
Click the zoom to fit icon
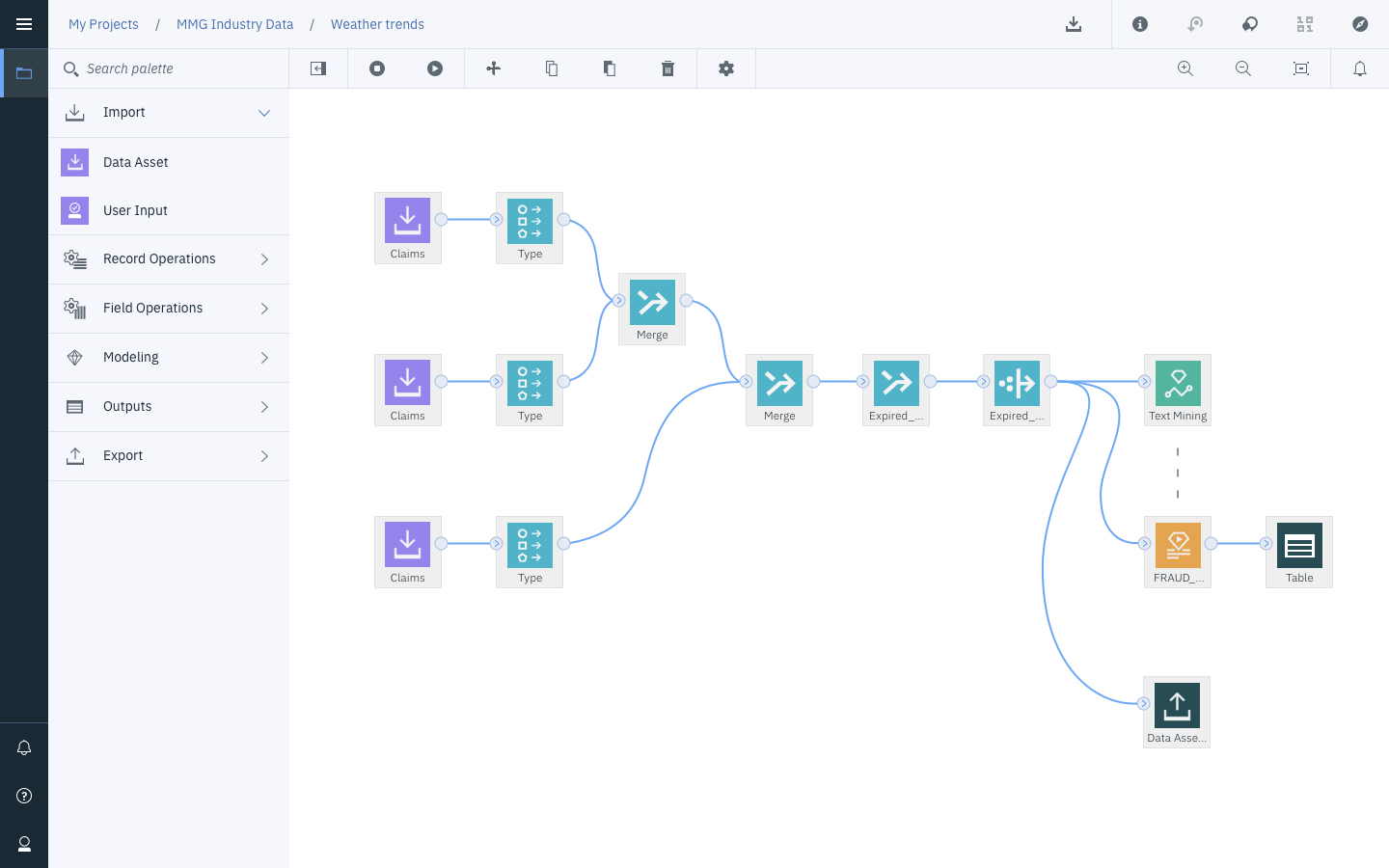(x=1301, y=68)
